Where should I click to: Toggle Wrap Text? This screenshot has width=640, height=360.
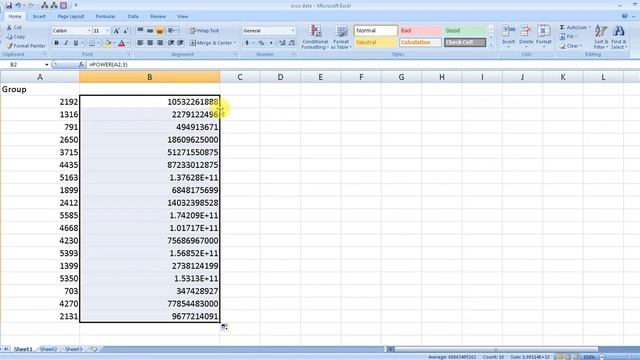(x=204, y=31)
